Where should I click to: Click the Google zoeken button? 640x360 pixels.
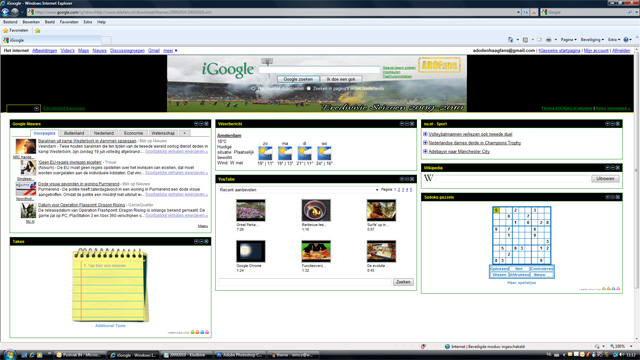pyautogui.click(x=298, y=79)
